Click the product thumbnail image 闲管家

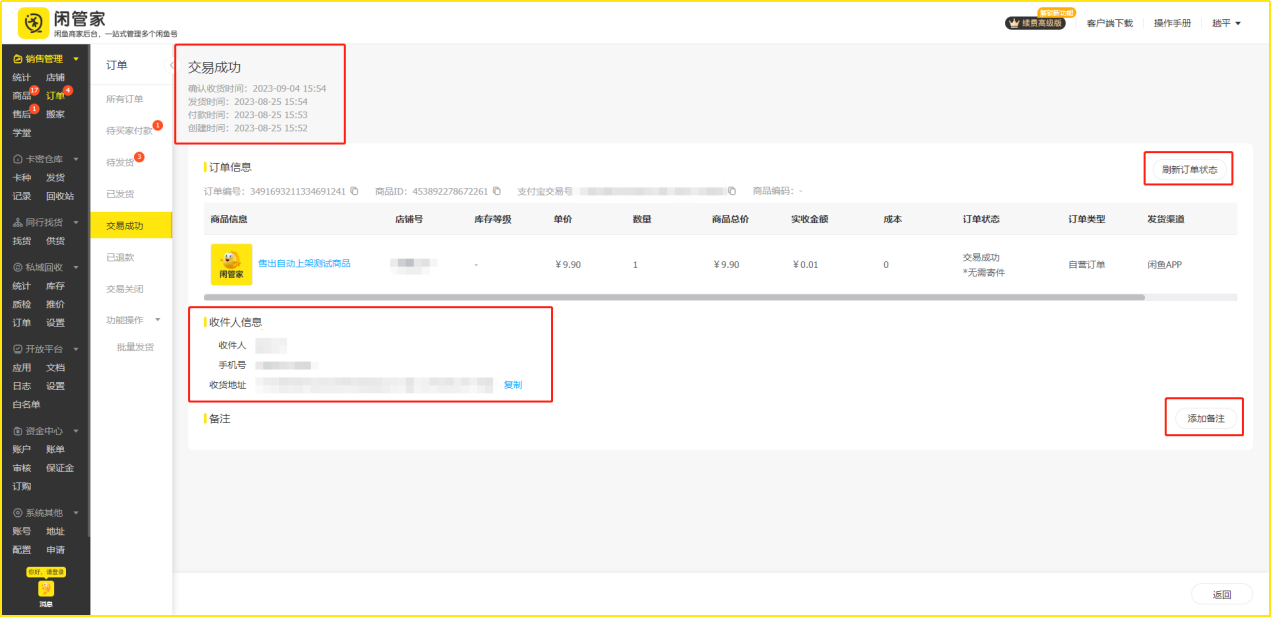coord(231,264)
